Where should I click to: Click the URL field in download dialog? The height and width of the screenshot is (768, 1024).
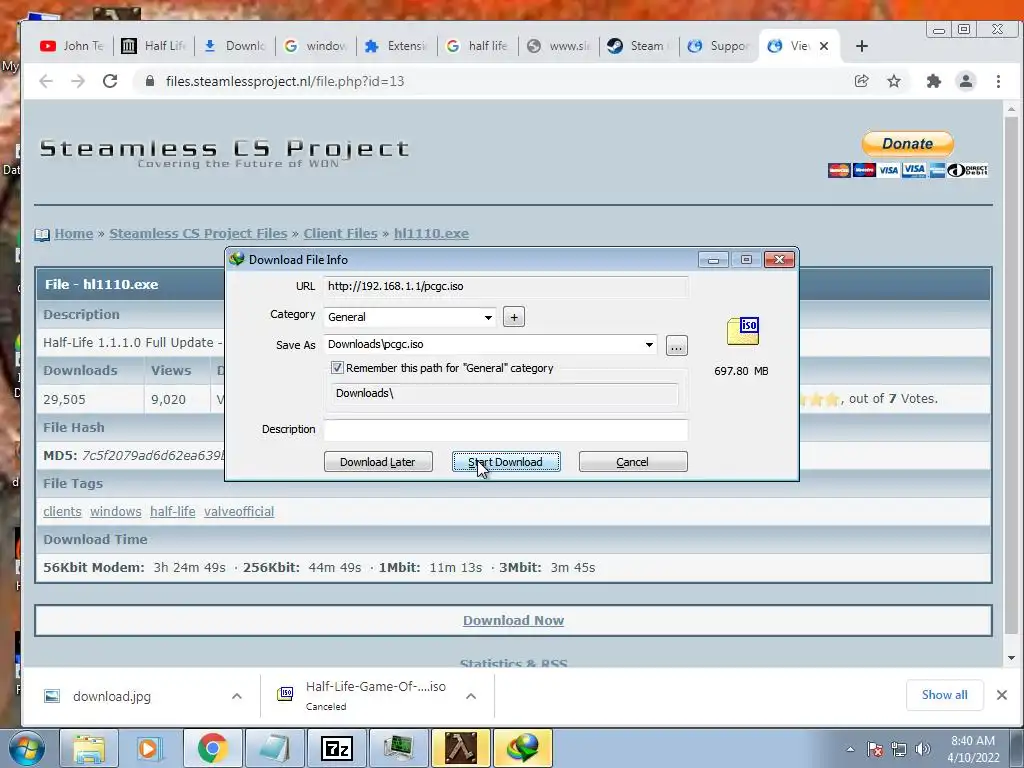[505, 286]
